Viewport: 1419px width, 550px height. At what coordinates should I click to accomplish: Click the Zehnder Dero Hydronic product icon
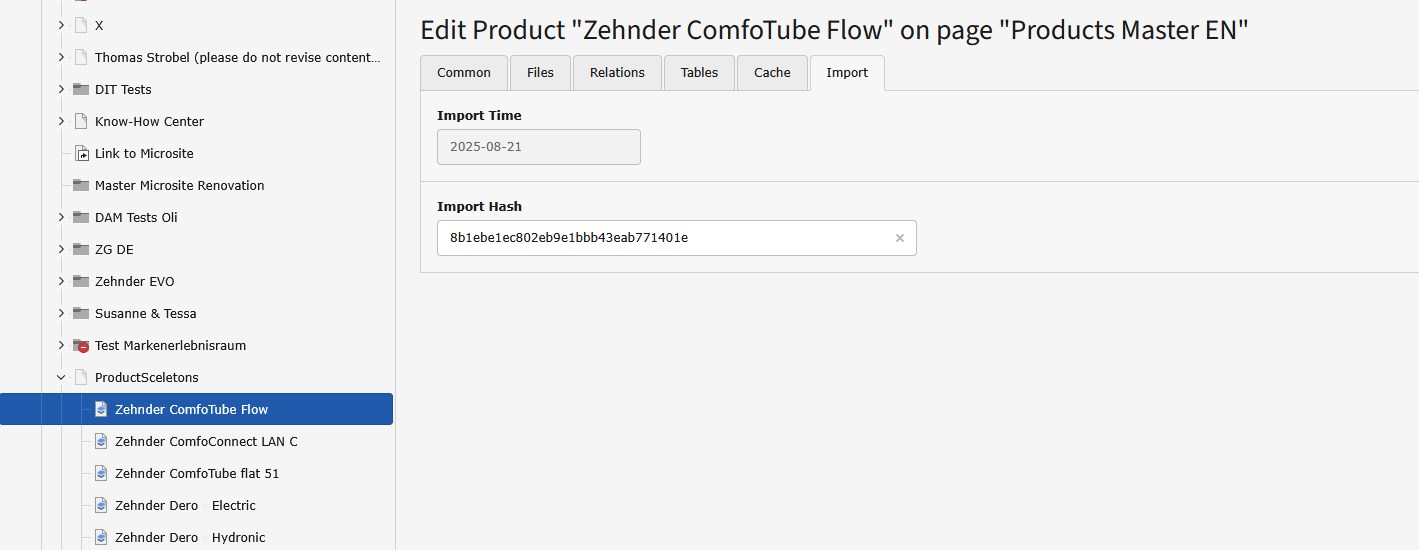pos(101,537)
